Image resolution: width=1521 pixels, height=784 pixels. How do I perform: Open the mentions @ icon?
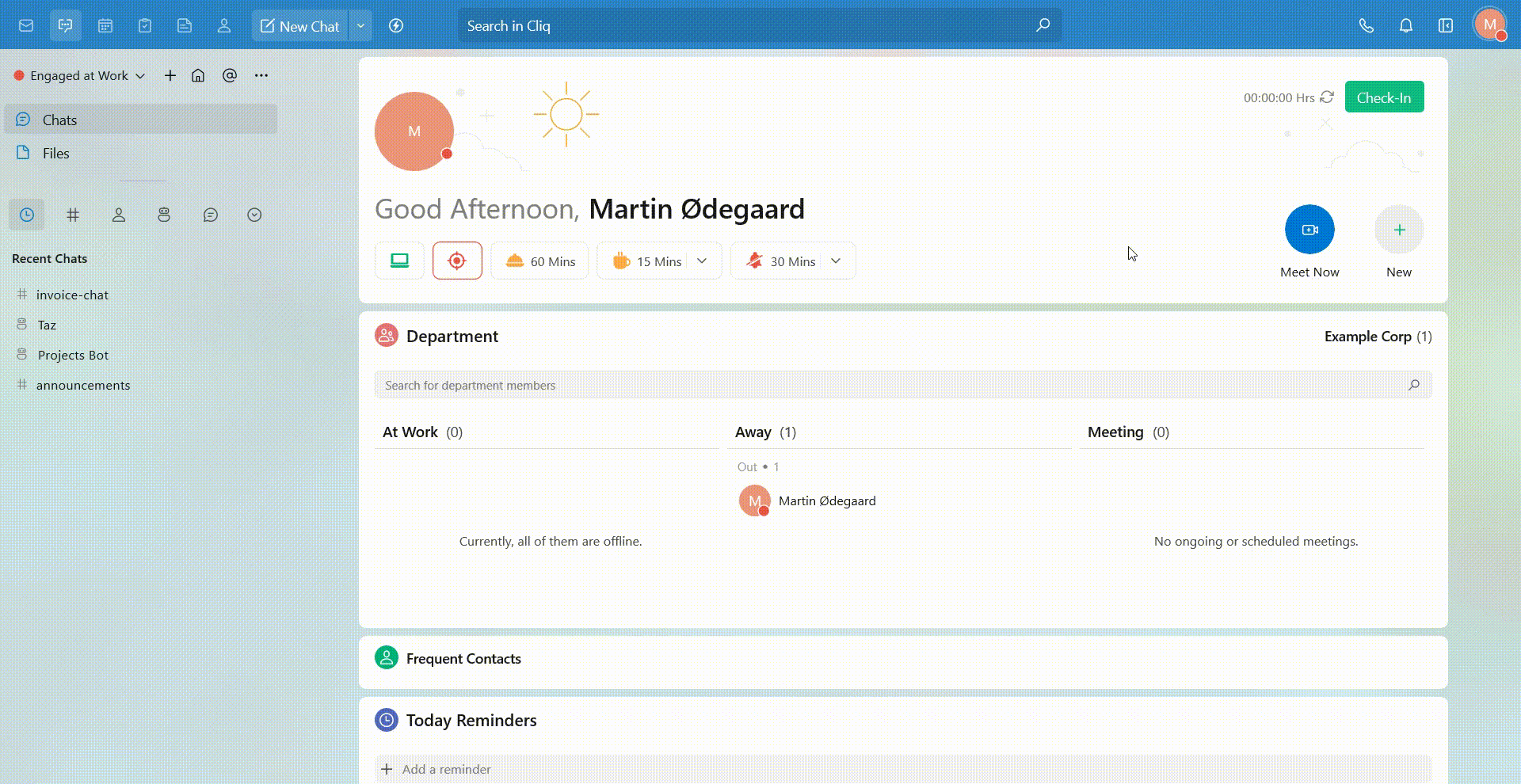pos(230,75)
